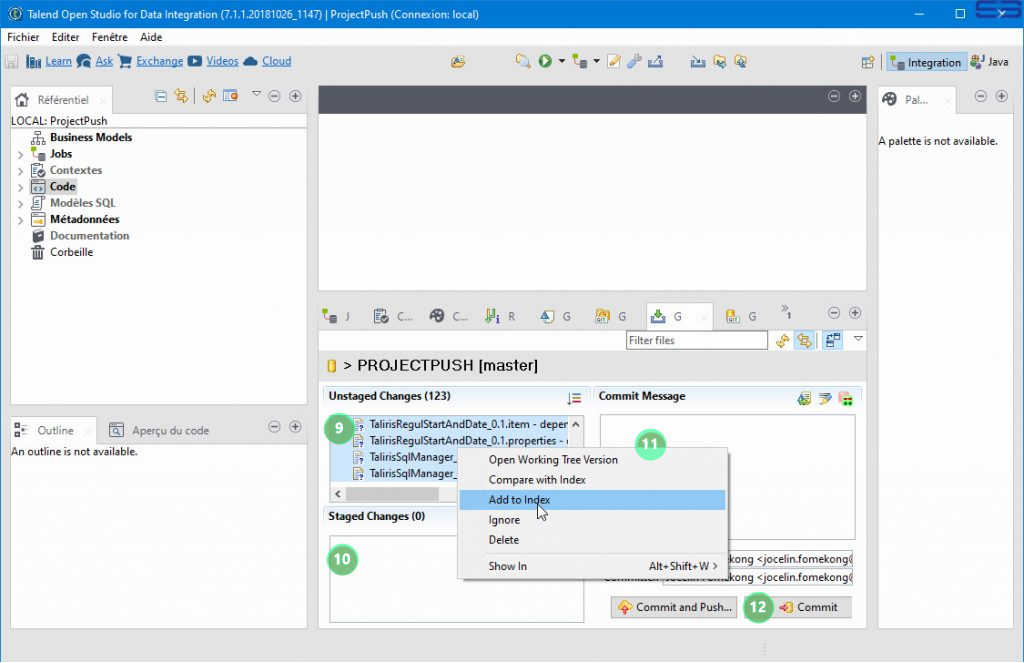1024x663 pixels.
Task: Toggle Link with Editor in Référentiel panel
Action: [181, 96]
